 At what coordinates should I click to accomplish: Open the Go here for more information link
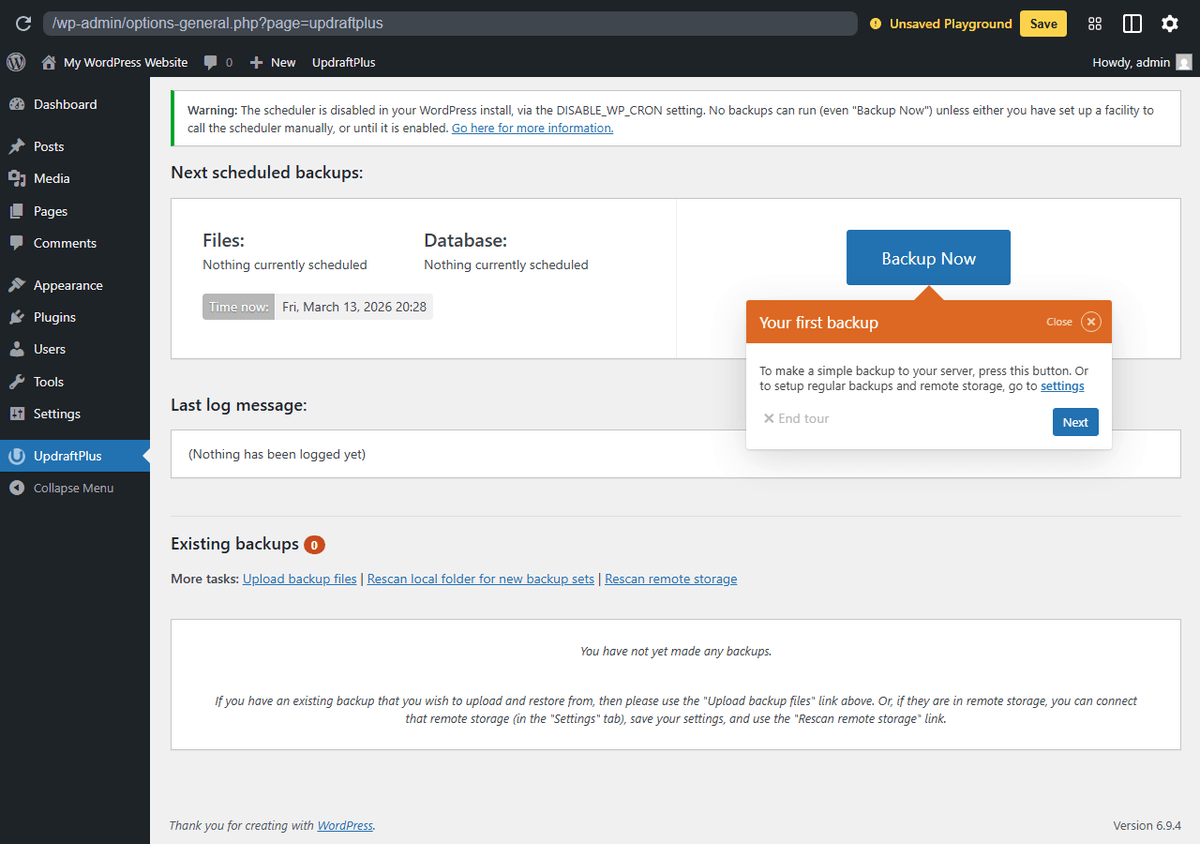coord(532,128)
